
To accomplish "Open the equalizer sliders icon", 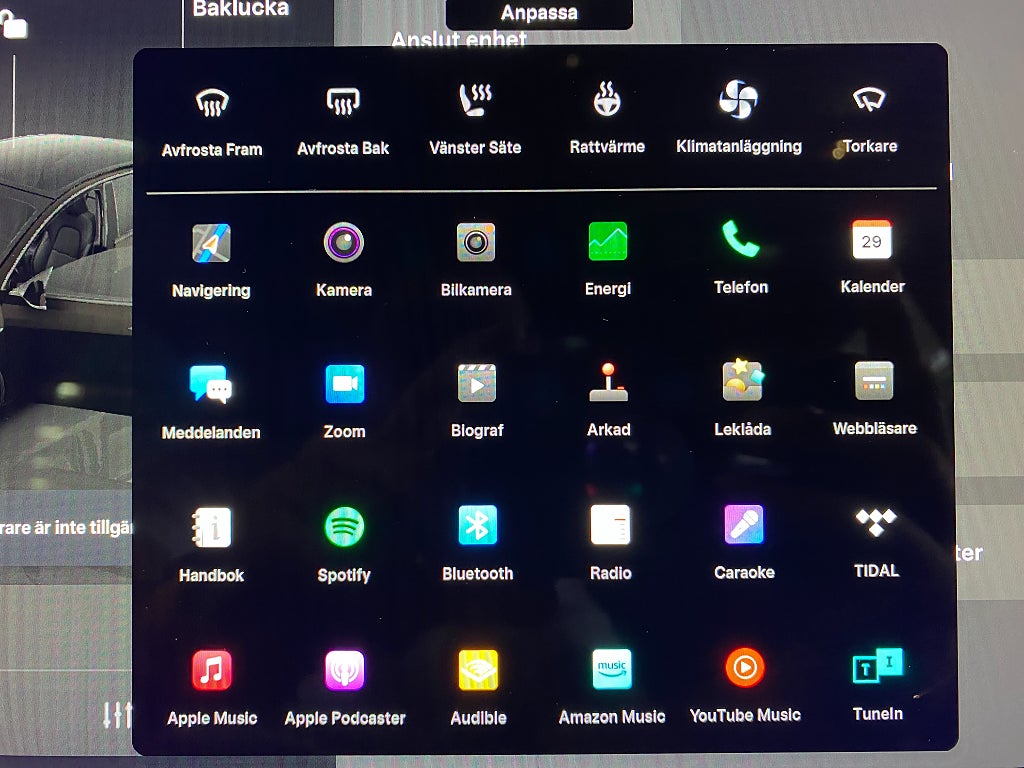I will tap(118, 715).
